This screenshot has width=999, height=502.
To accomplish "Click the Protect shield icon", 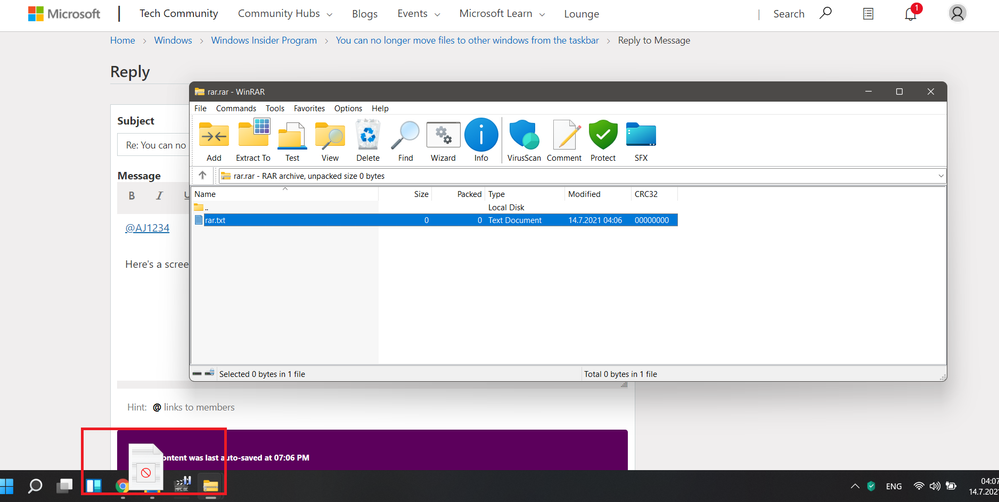I will click(603, 141).
